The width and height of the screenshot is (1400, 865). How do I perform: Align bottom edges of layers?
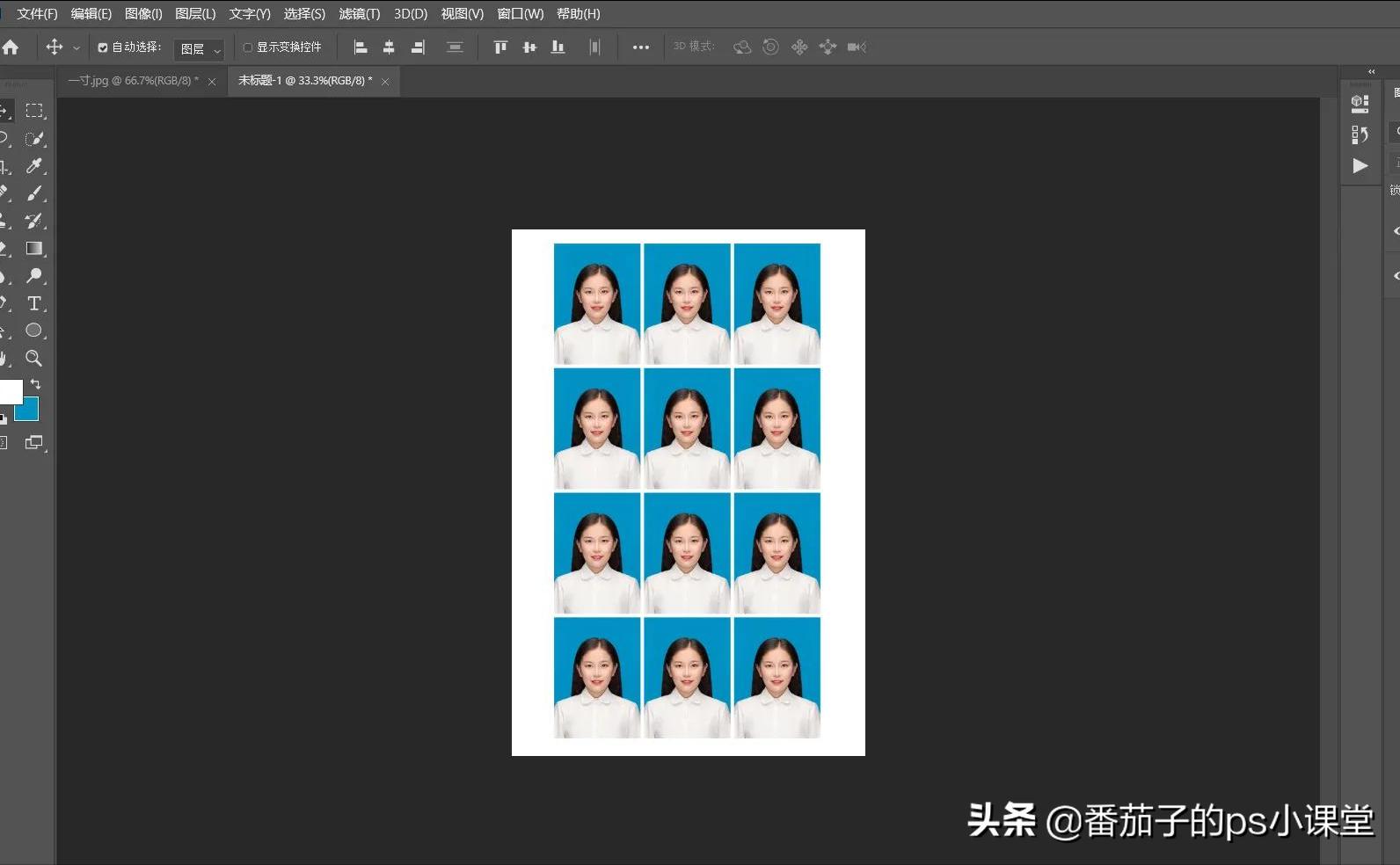coord(558,47)
